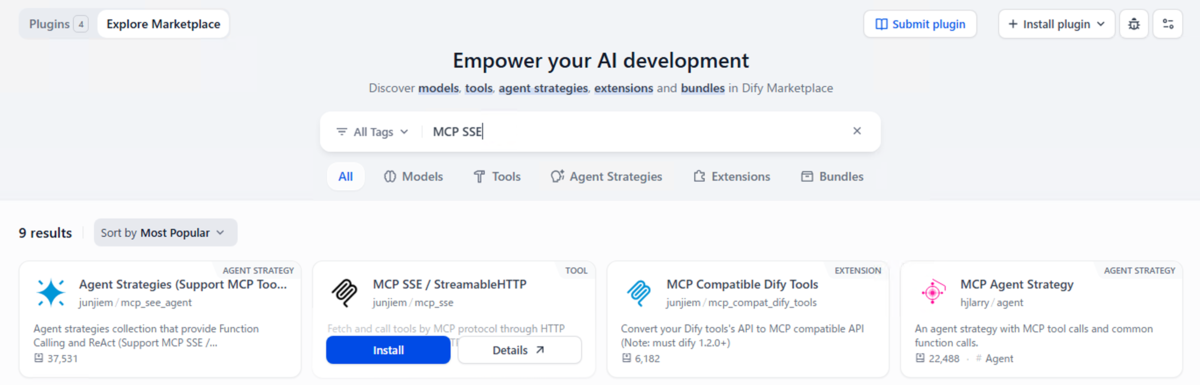Filter results by Models

coord(413,176)
